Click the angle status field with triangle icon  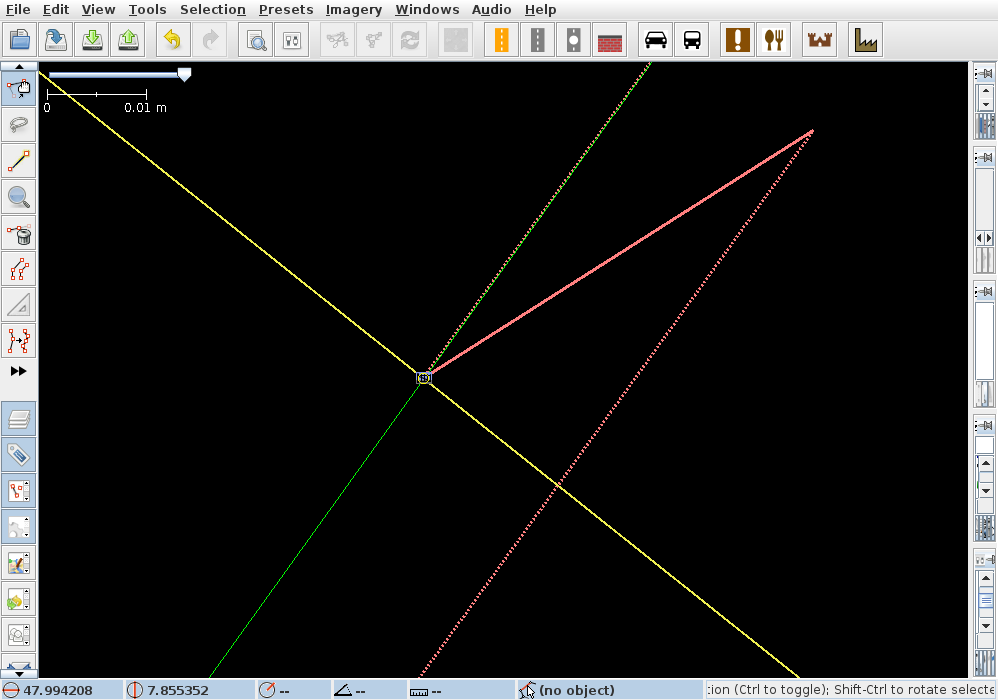tap(368, 690)
